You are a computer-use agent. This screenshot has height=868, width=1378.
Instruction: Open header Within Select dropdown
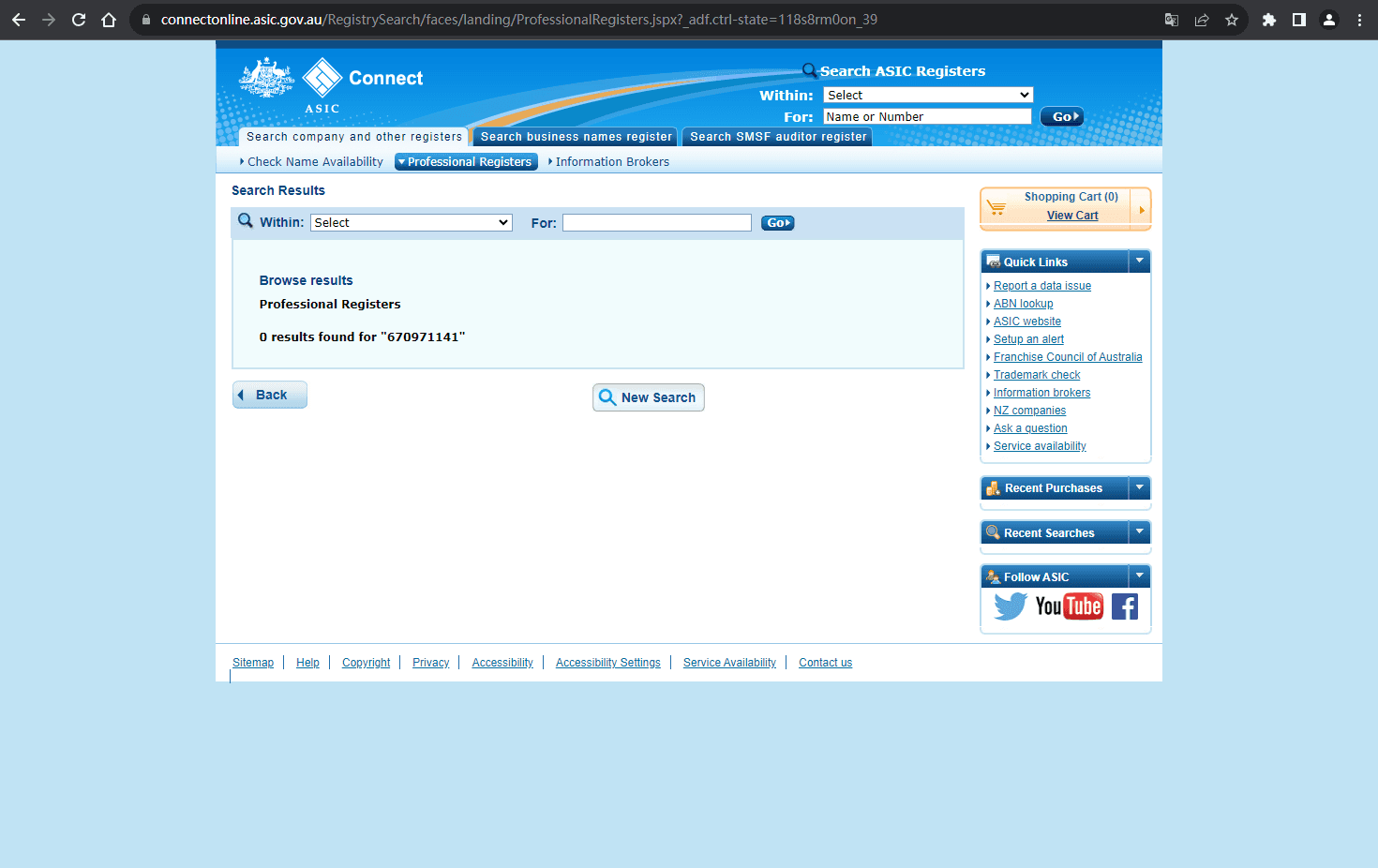pyautogui.click(x=928, y=95)
